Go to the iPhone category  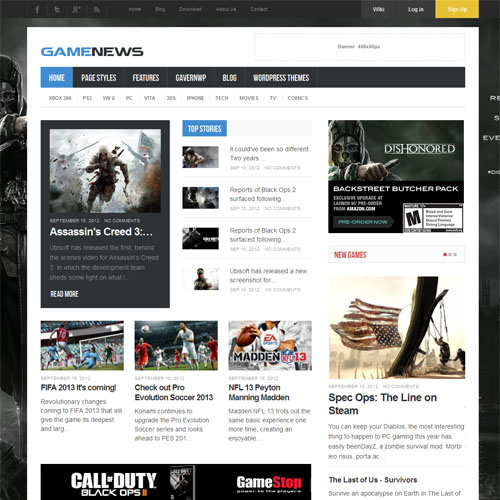(x=195, y=98)
